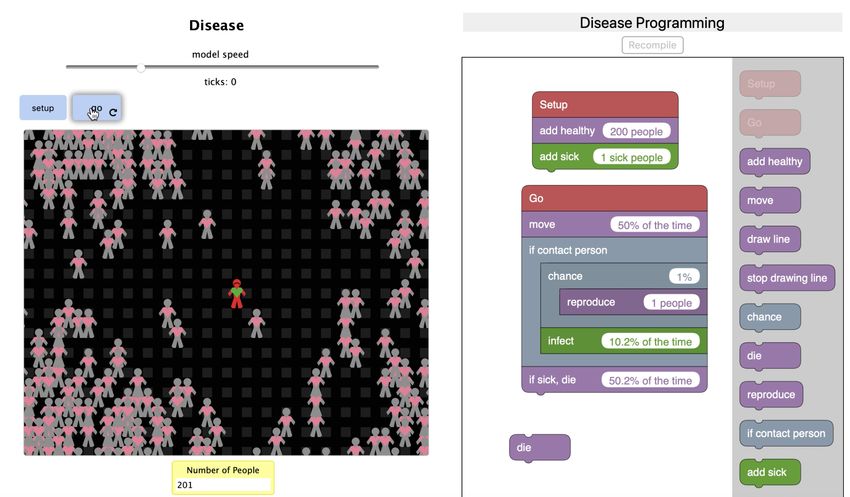Select the red sick person in the world view
Image resolution: width=850 pixels, height=497 pixels.
click(236, 294)
